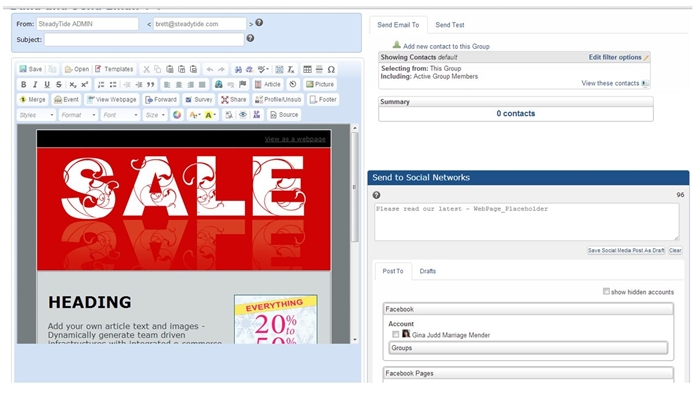Click the Picture button
Screen dimensions: 700x394
320,84
